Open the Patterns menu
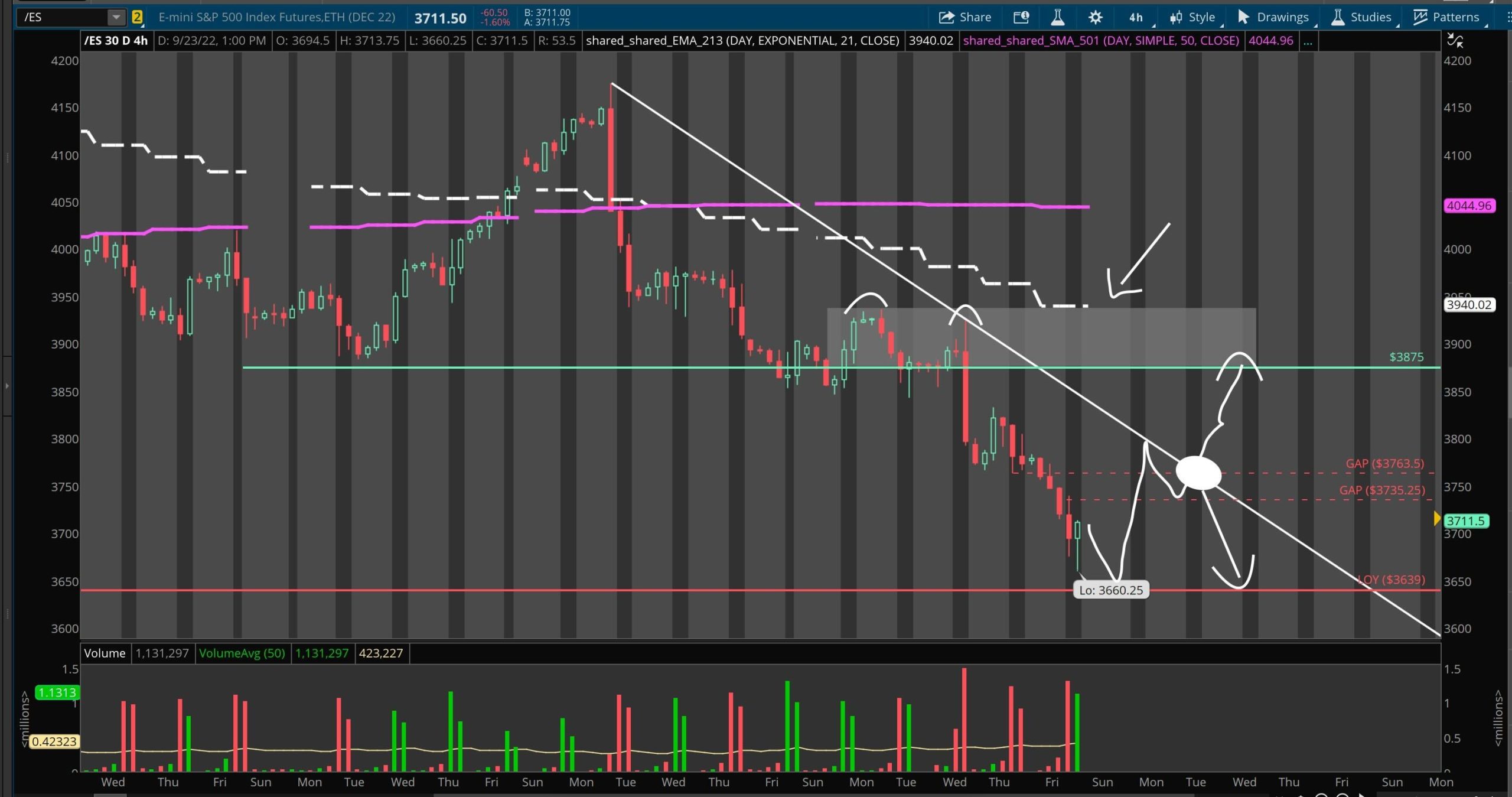The image size is (1512, 797). click(x=1447, y=17)
